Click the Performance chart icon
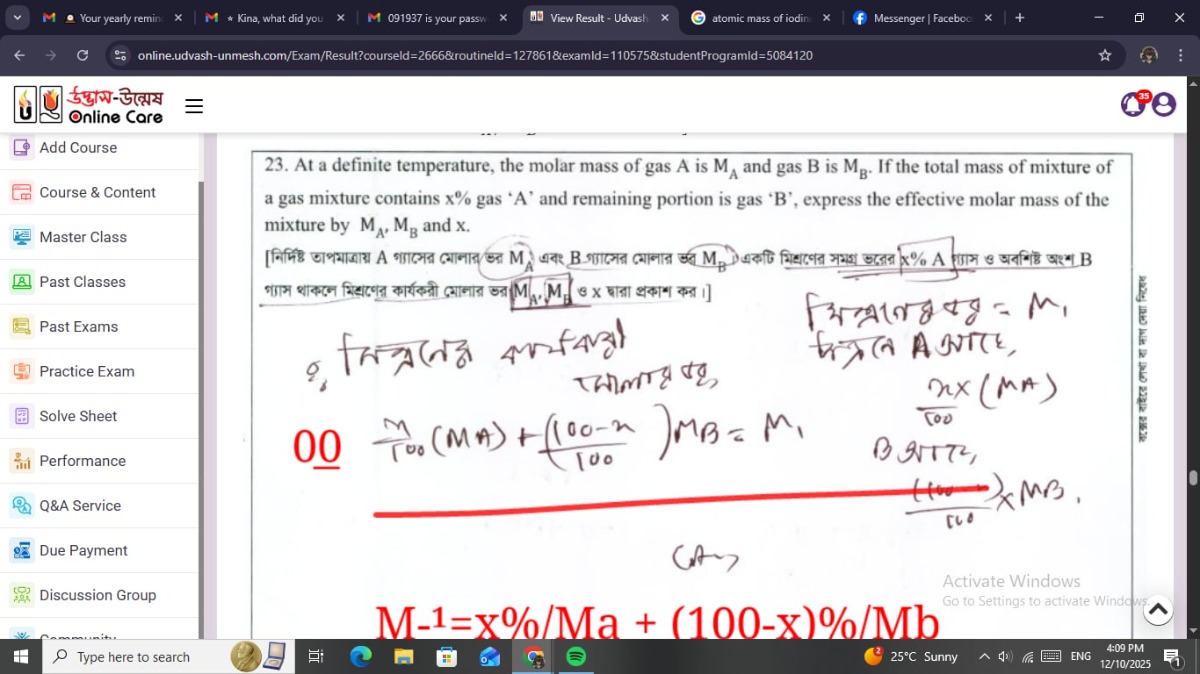This screenshot has width=1200, height=674. (22, 461)
